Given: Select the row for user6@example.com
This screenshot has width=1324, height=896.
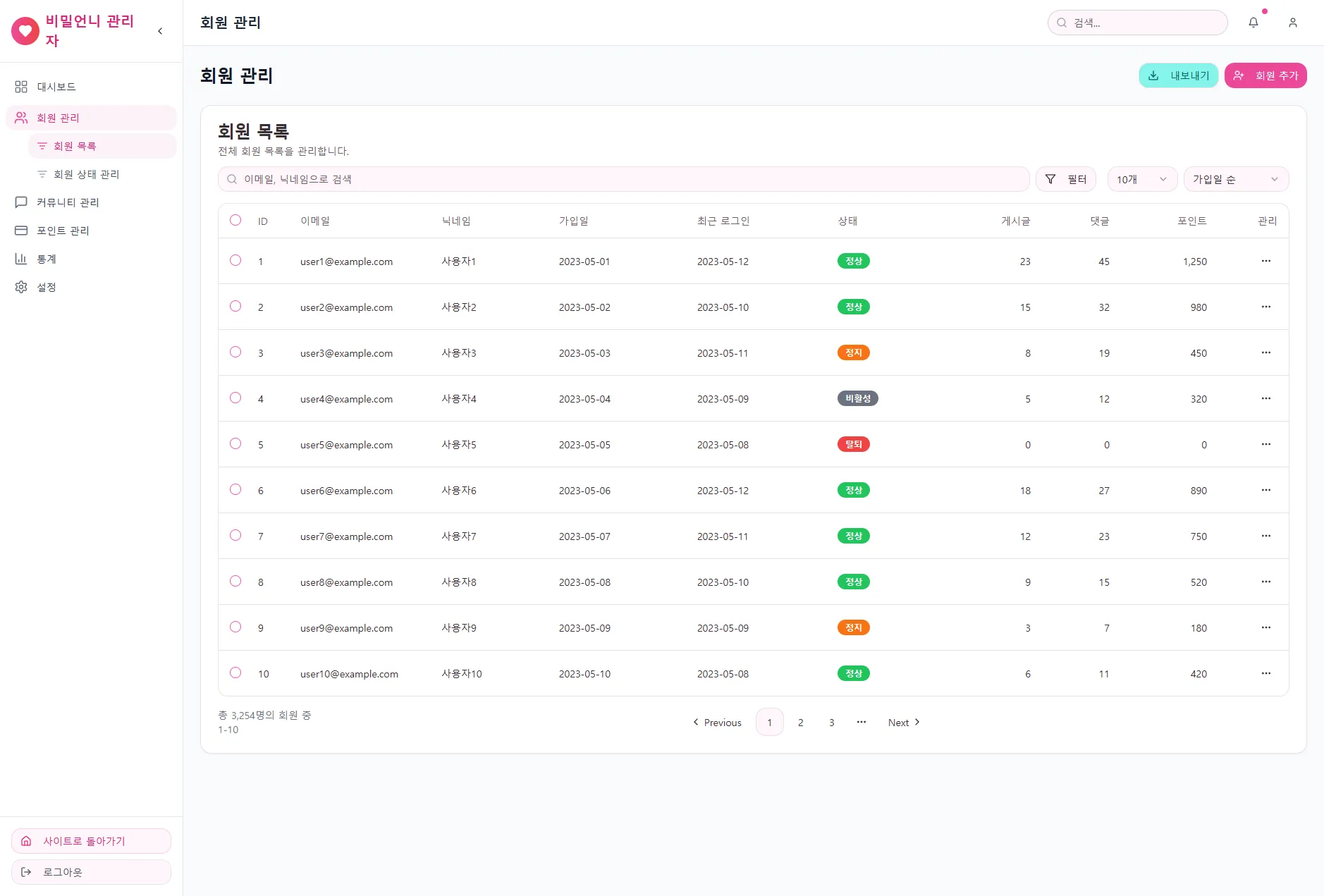Looking at the screenshot, I should click(x=235, y=489).
